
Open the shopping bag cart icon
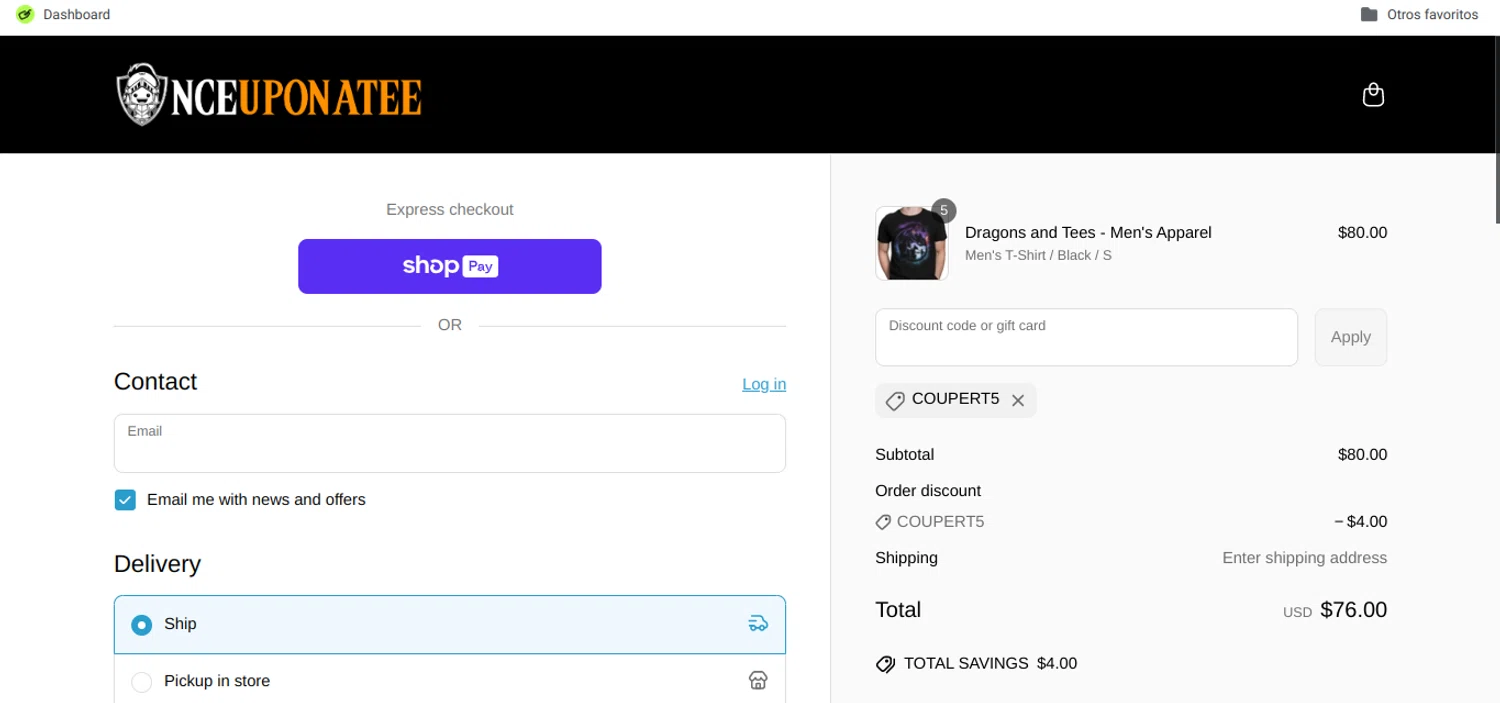point(1373,95)
